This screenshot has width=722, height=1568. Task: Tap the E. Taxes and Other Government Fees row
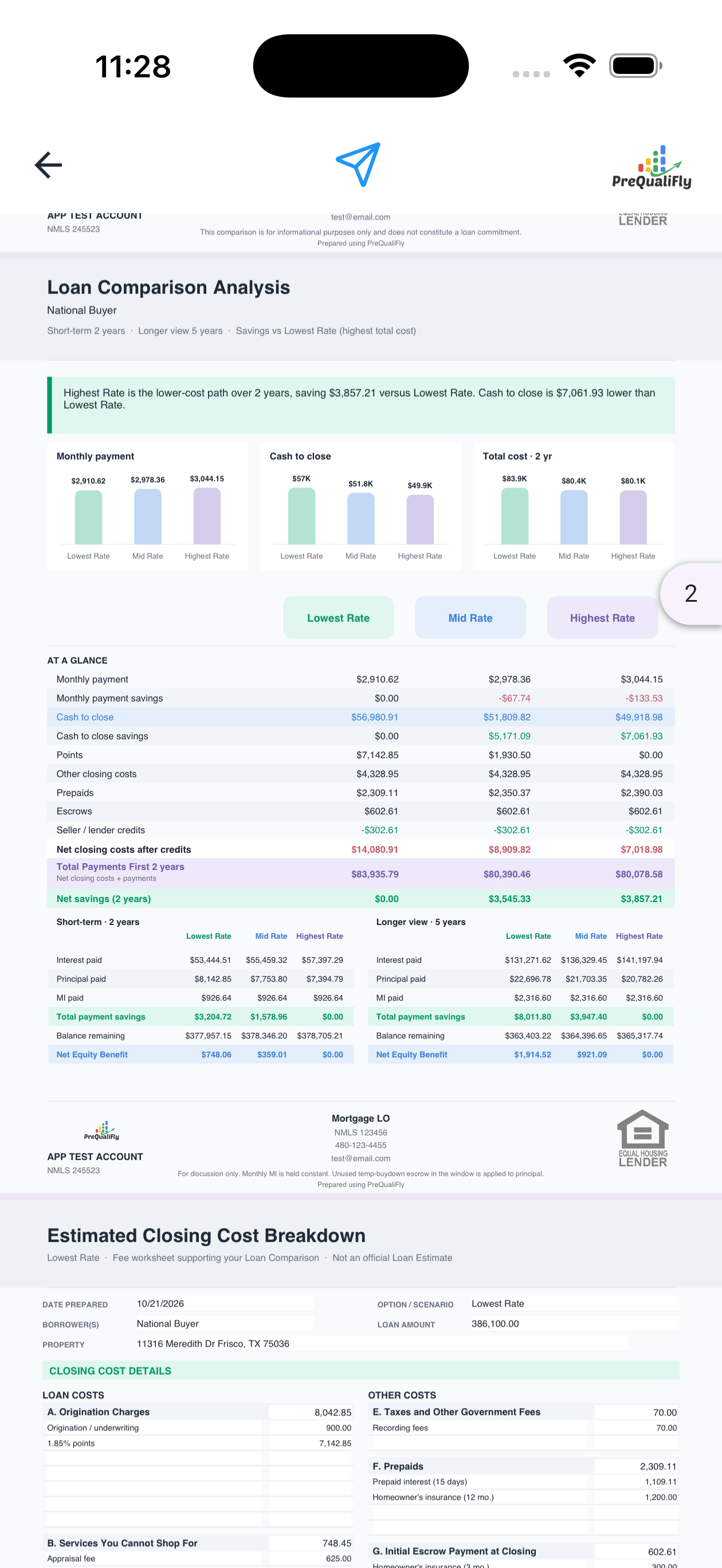pos(524,1412)
